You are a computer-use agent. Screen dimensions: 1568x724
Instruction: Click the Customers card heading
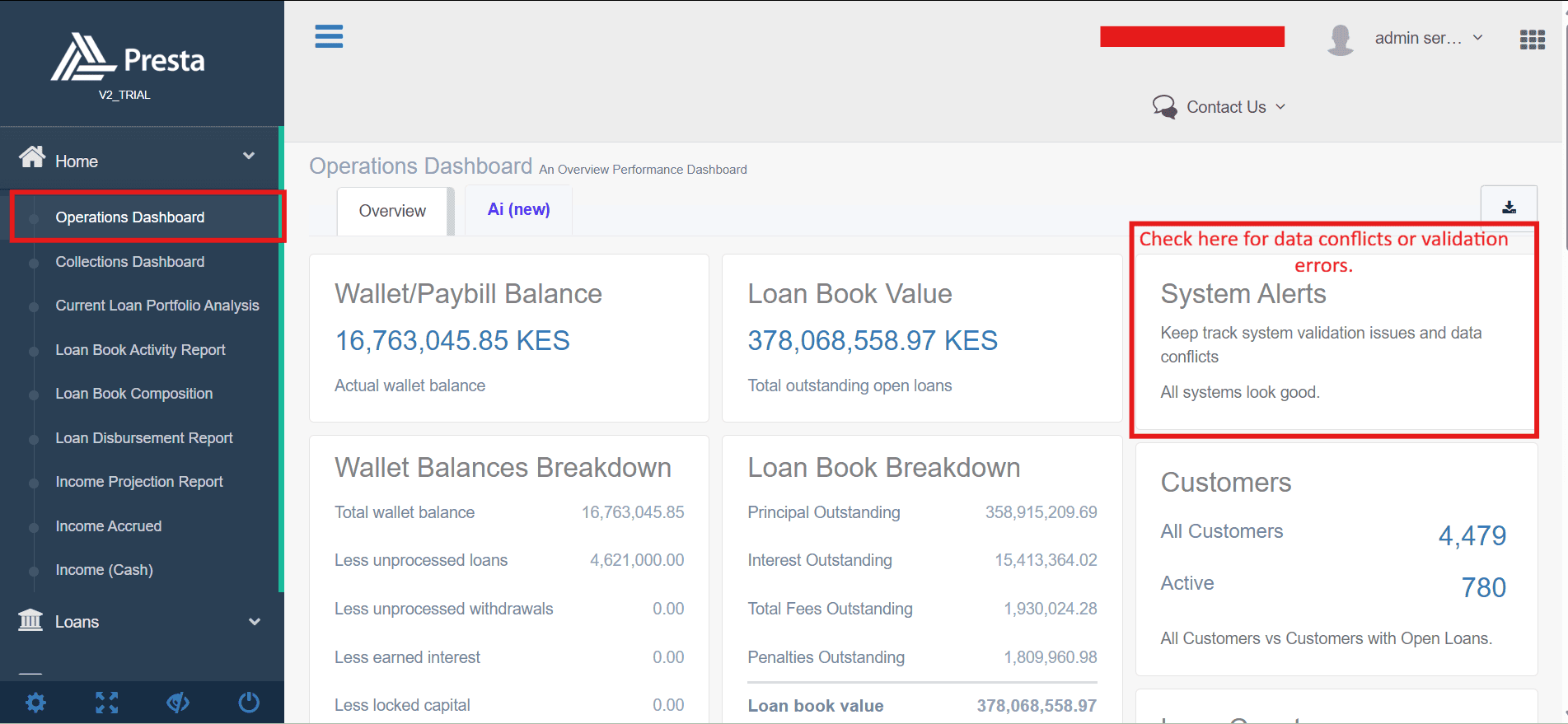tap(1226, 483)
